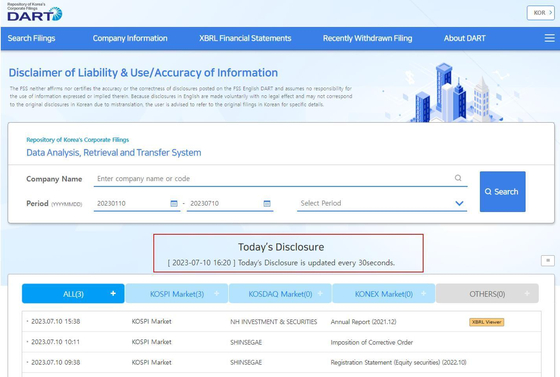The height and width of the screenshot is (377, 560).
Task: Open the hamburger menu icon
Action: point(549,38)
